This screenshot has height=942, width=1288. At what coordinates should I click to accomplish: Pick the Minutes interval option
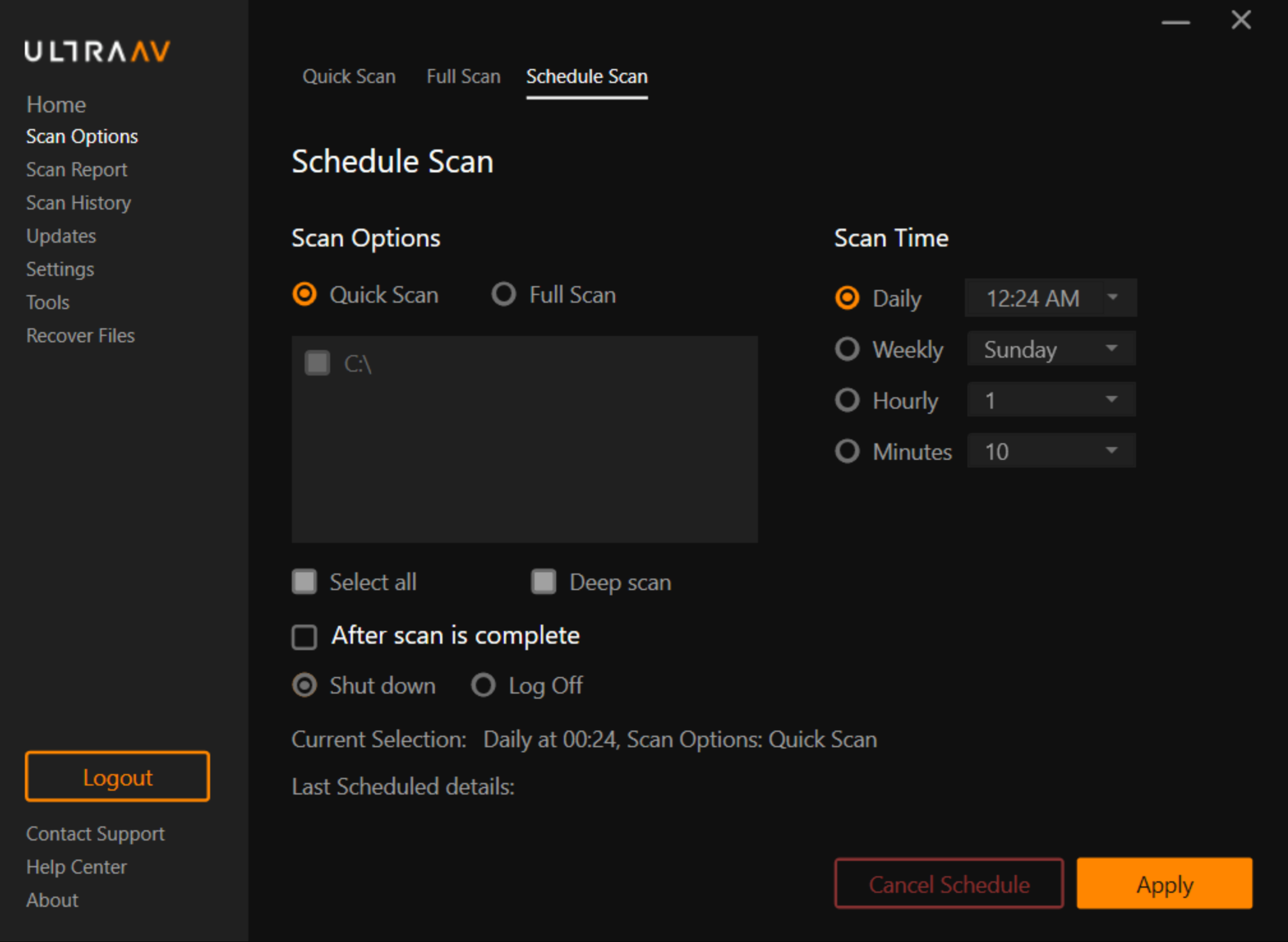click(x=847, y=452)
